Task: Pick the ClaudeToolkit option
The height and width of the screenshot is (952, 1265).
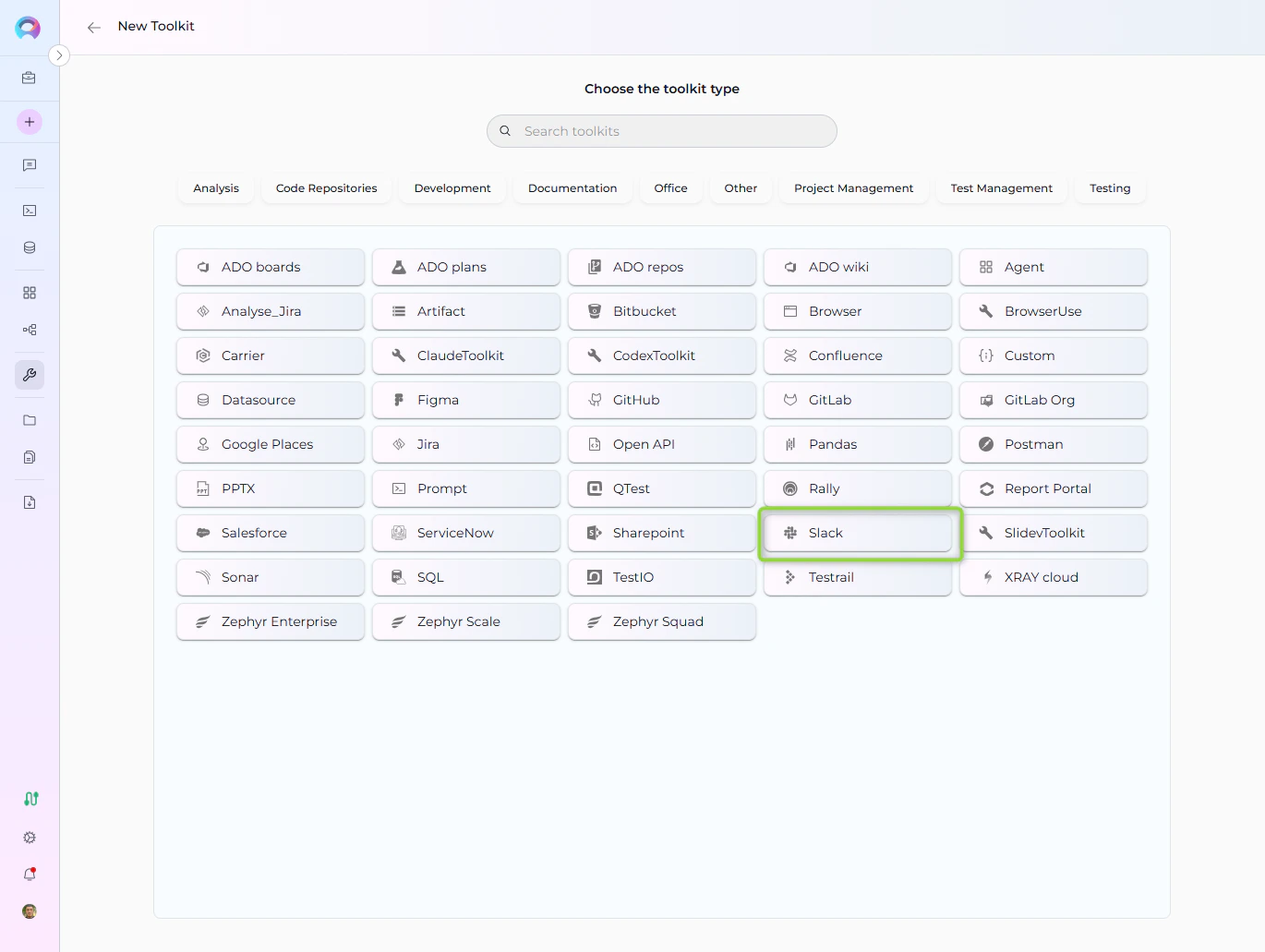Action: 466,355
